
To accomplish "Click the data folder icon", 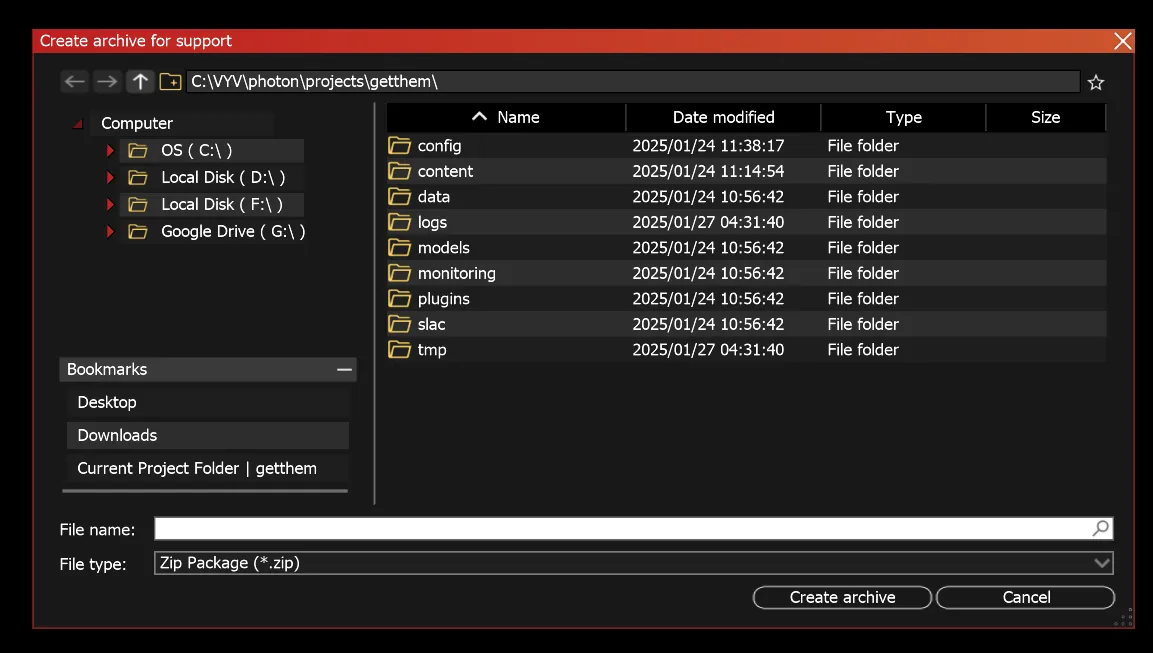I will tap(399, 196).
